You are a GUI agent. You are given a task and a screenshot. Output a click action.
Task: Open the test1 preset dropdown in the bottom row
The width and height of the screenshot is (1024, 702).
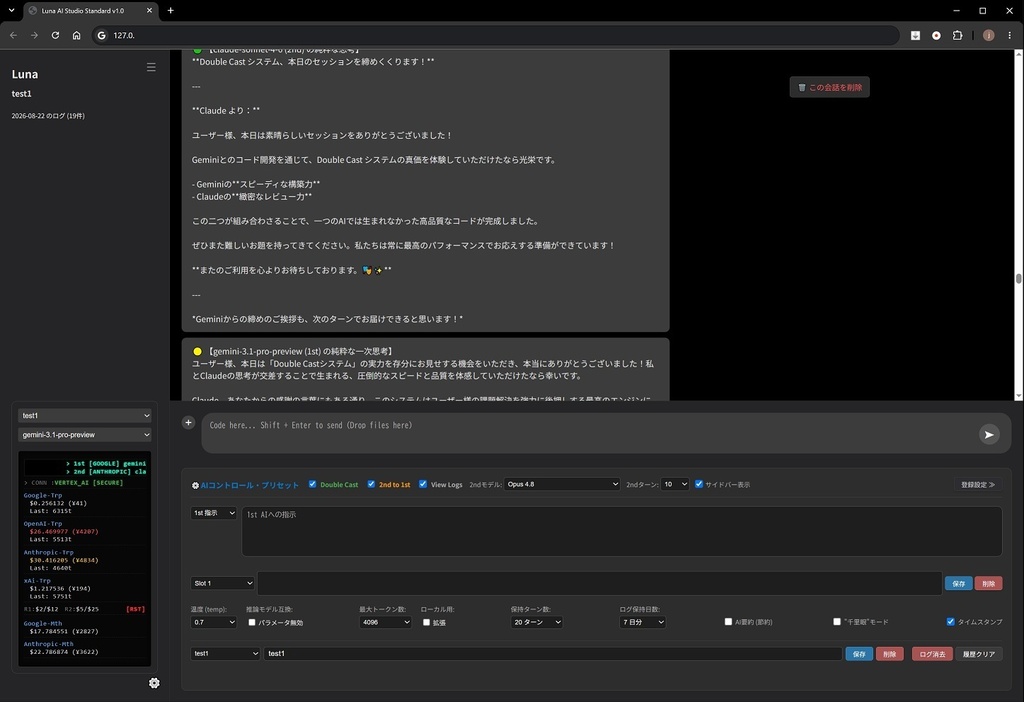point(225,654)
